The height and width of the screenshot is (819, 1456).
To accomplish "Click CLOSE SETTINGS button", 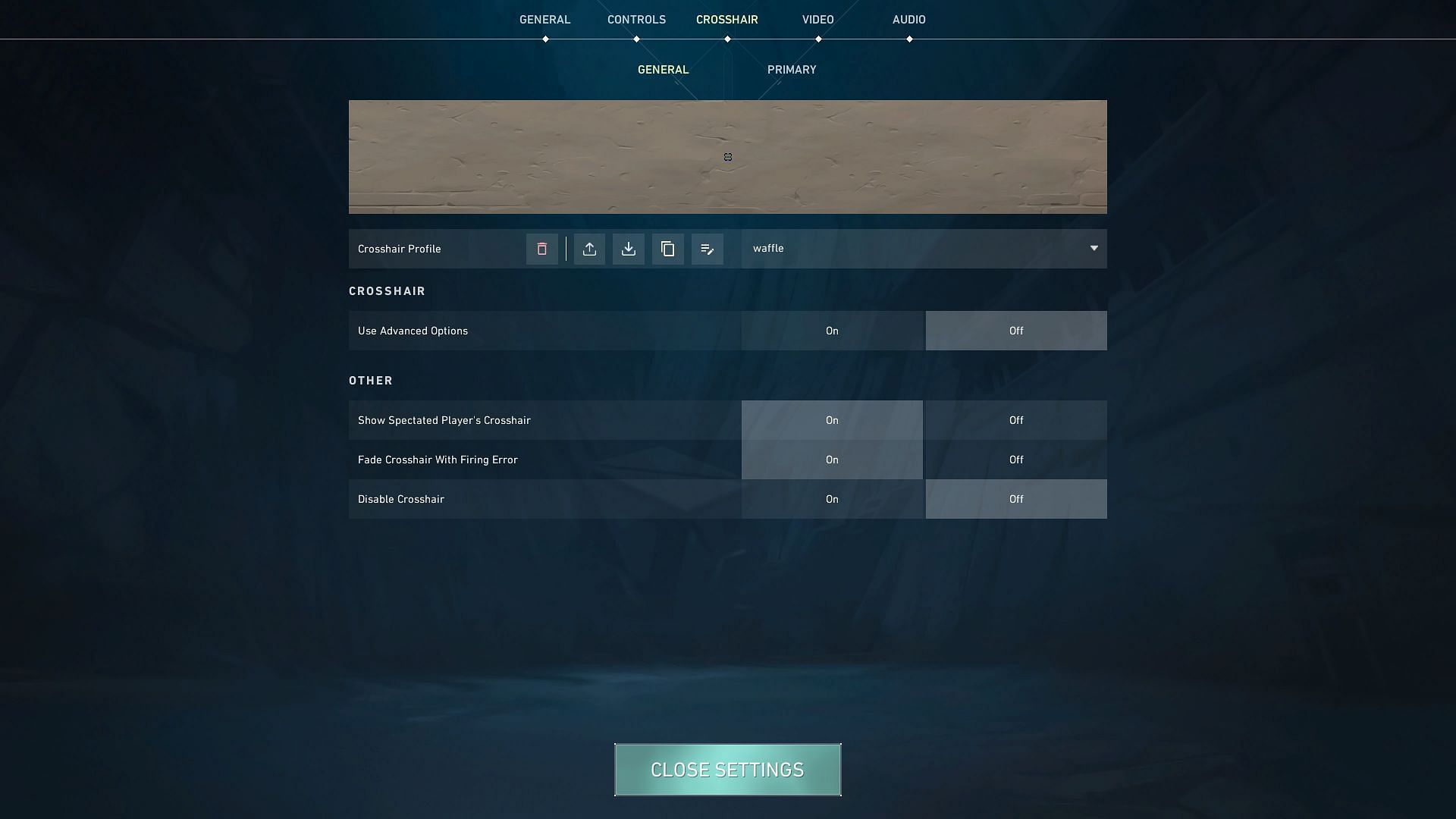I will click(x=727, y=770).
